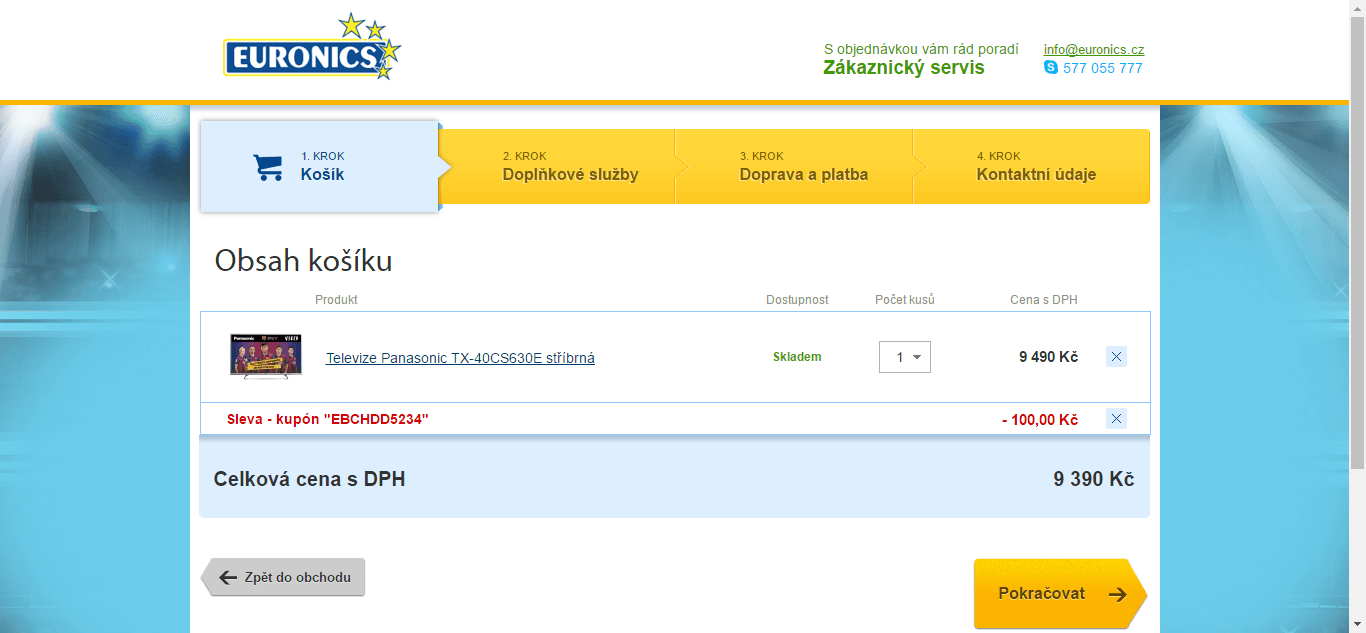
Task: Click the Euronics logo
Action: tap(312, 47)
